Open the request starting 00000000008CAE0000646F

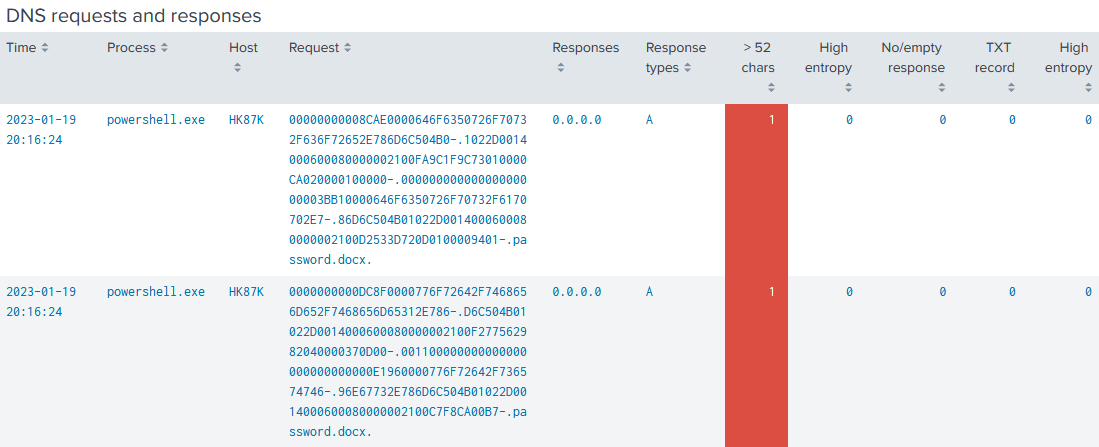408,189
